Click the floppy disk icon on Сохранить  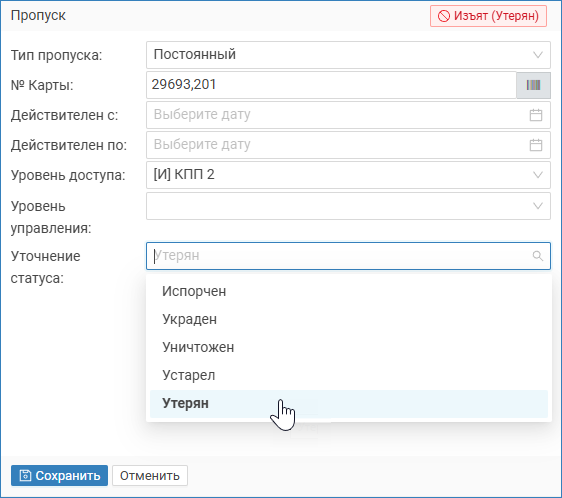pyautogui.click(x=25, y=475)
